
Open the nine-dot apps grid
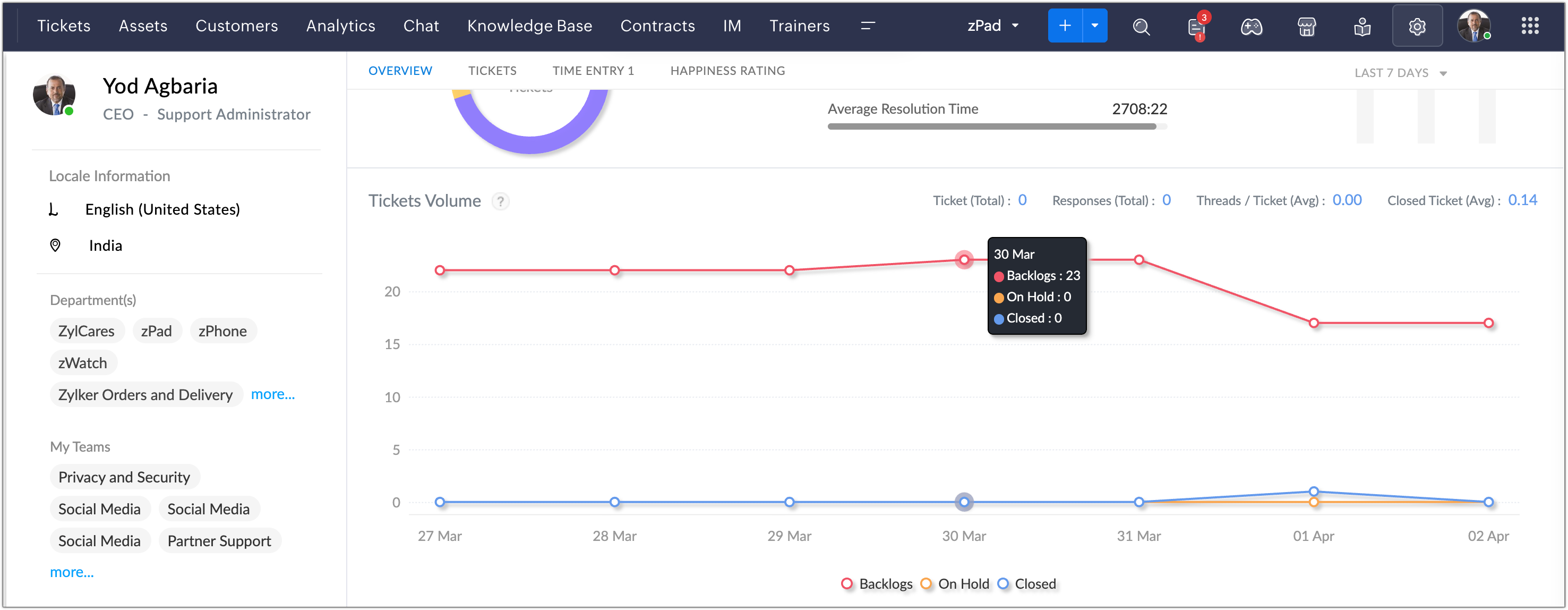[x=1530, y=26]
